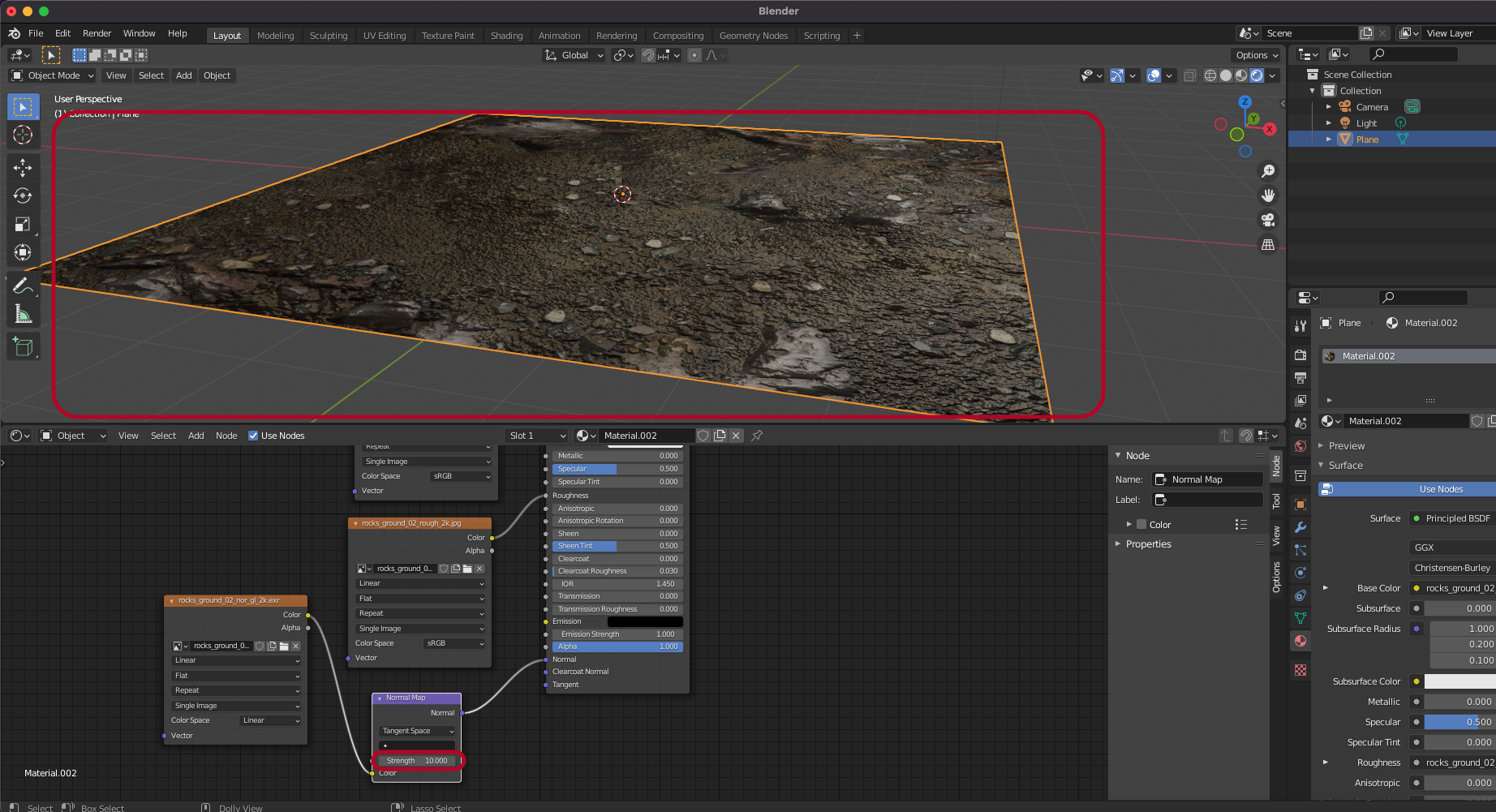
Task: Expand the Properties section in the Node panel
Action: (x=1148, y=544)
